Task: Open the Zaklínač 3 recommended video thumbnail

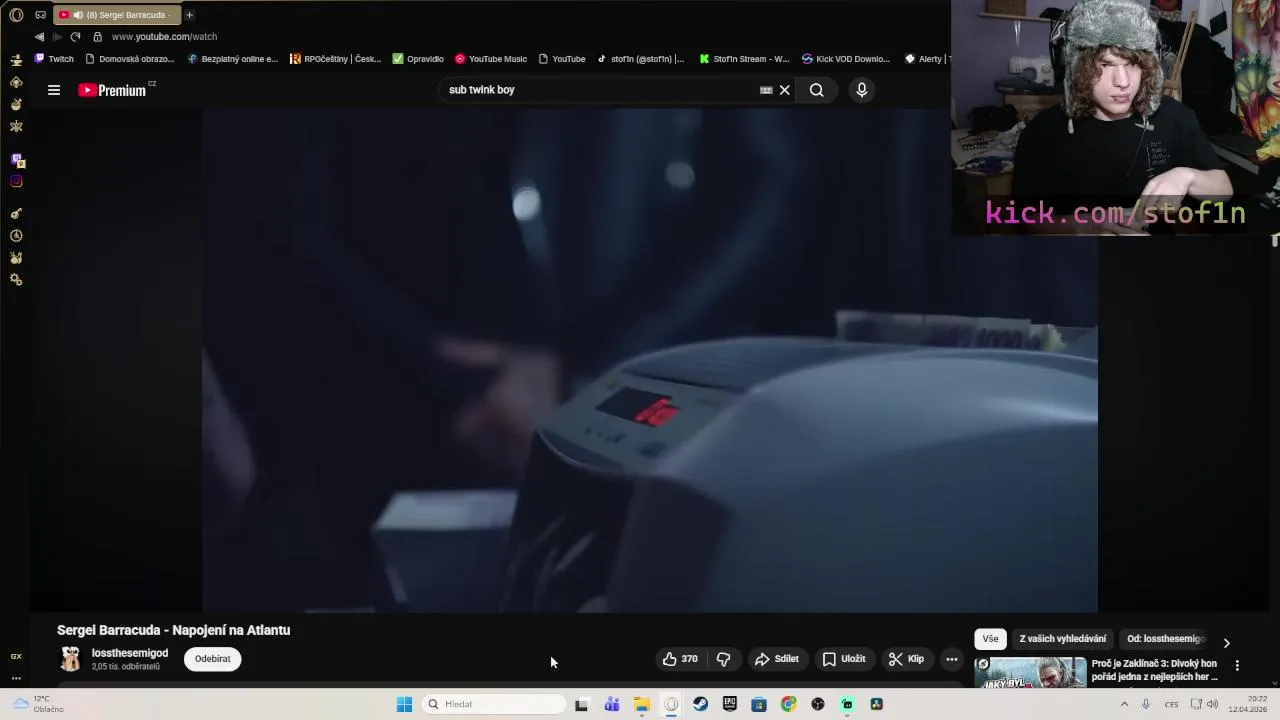Action: (x=1030, y=673)
